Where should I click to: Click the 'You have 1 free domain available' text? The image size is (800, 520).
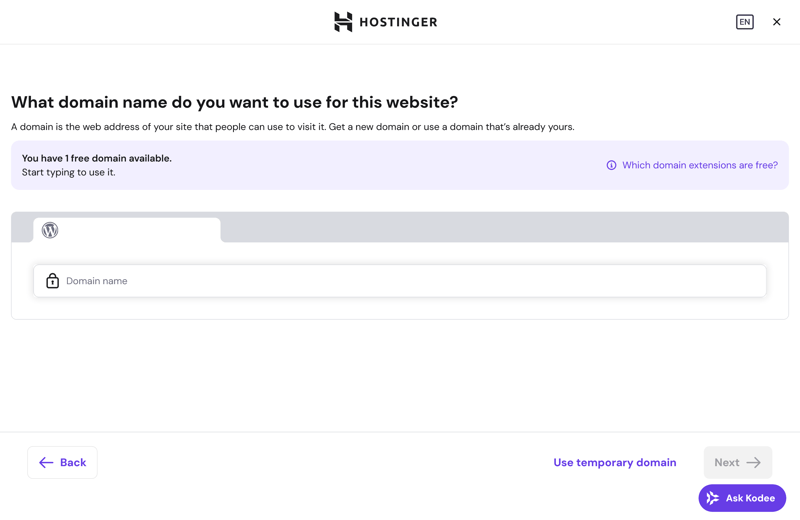click(96, 158)
